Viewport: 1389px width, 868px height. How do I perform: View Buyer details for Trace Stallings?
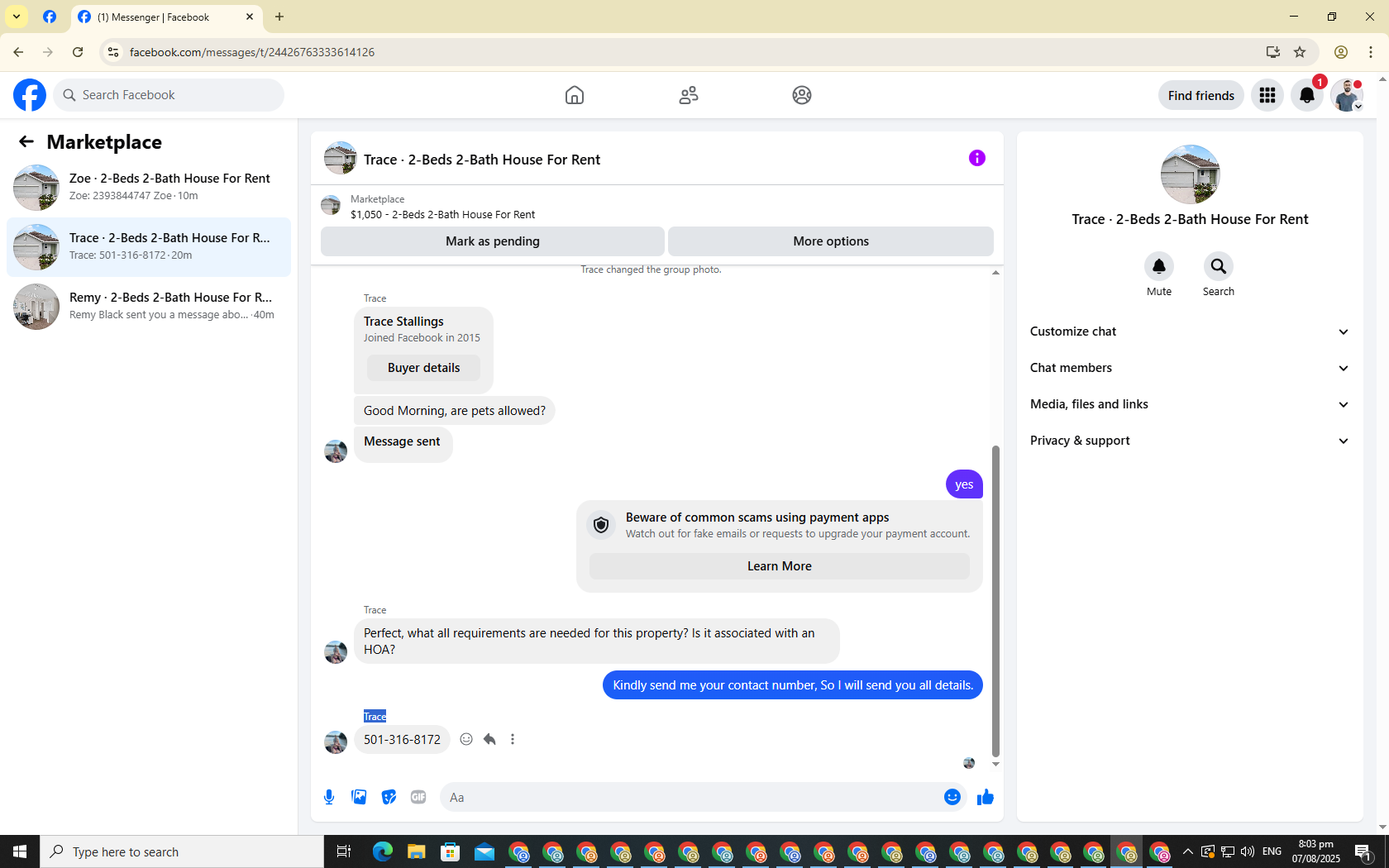423,368
